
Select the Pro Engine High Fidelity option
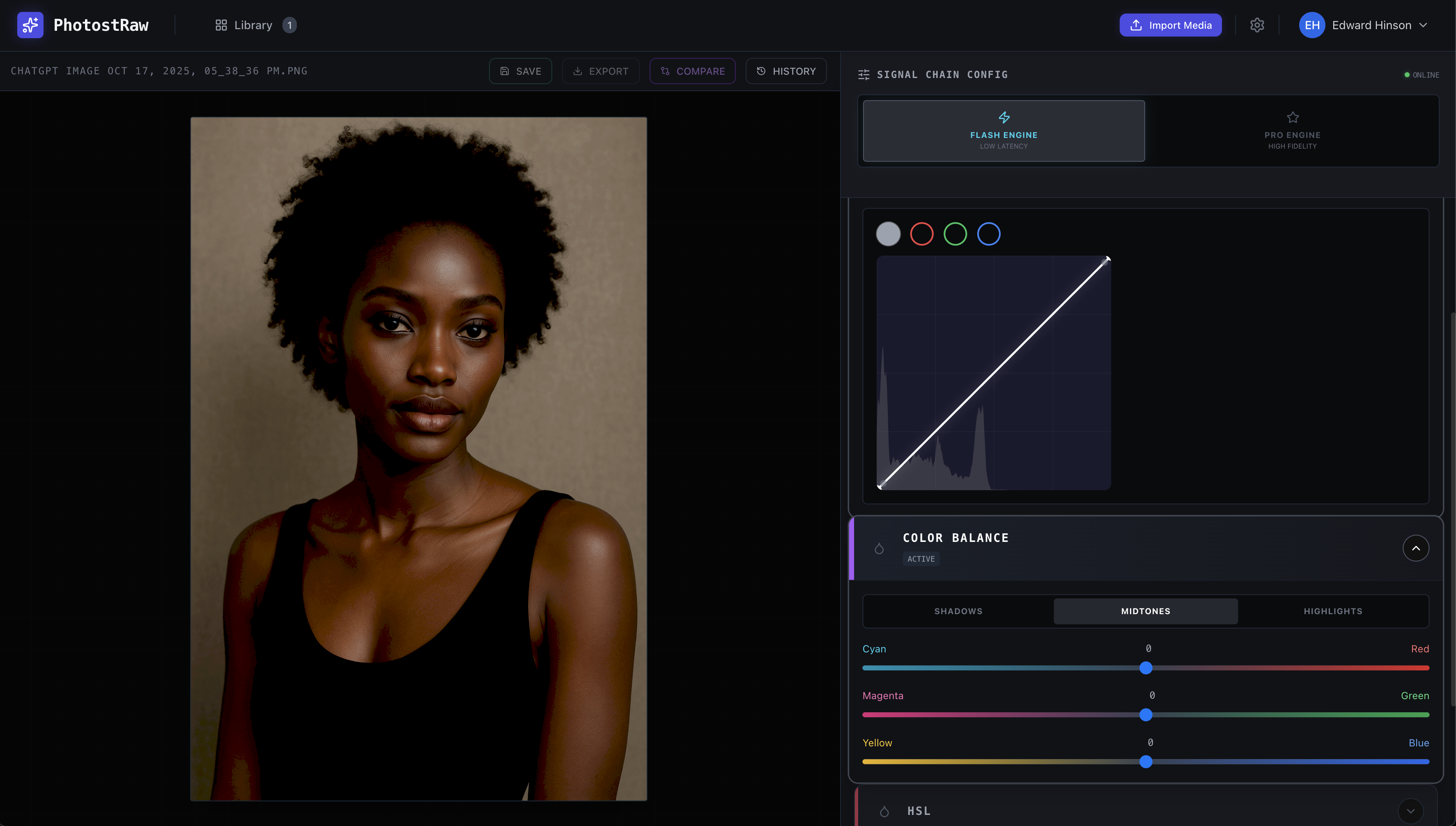pos(1292,131)
